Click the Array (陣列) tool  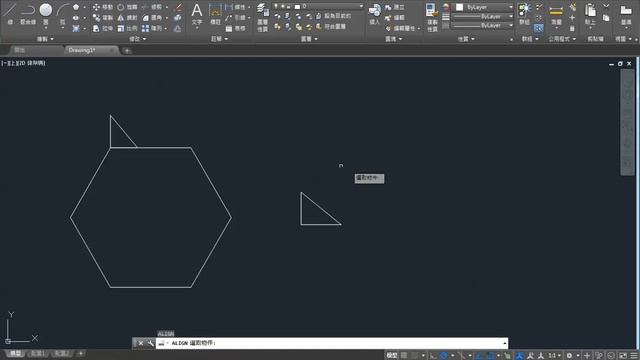[x=152, y=29]
